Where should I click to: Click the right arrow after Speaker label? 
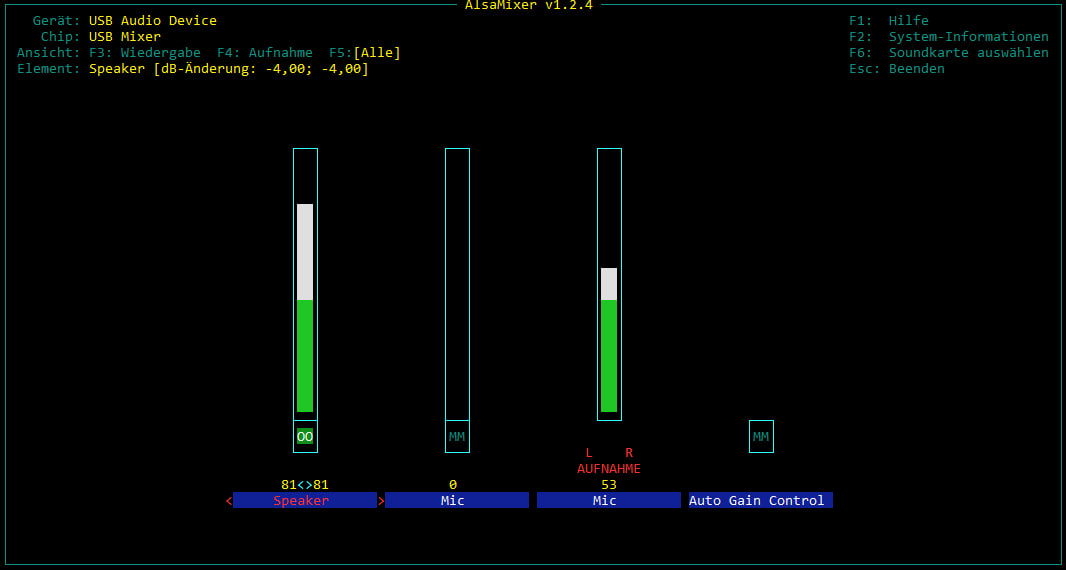pos(381,501)
